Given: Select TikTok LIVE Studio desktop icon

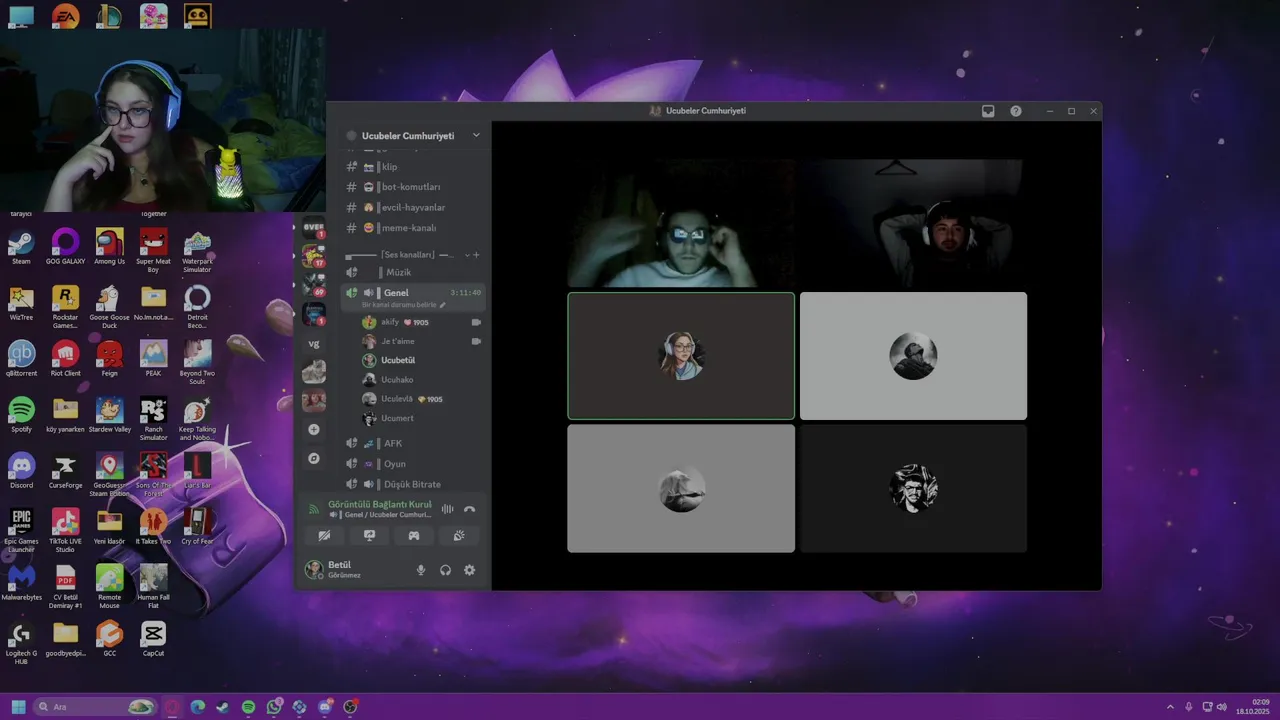Looking at the screenshot, I should click(65, 531).
